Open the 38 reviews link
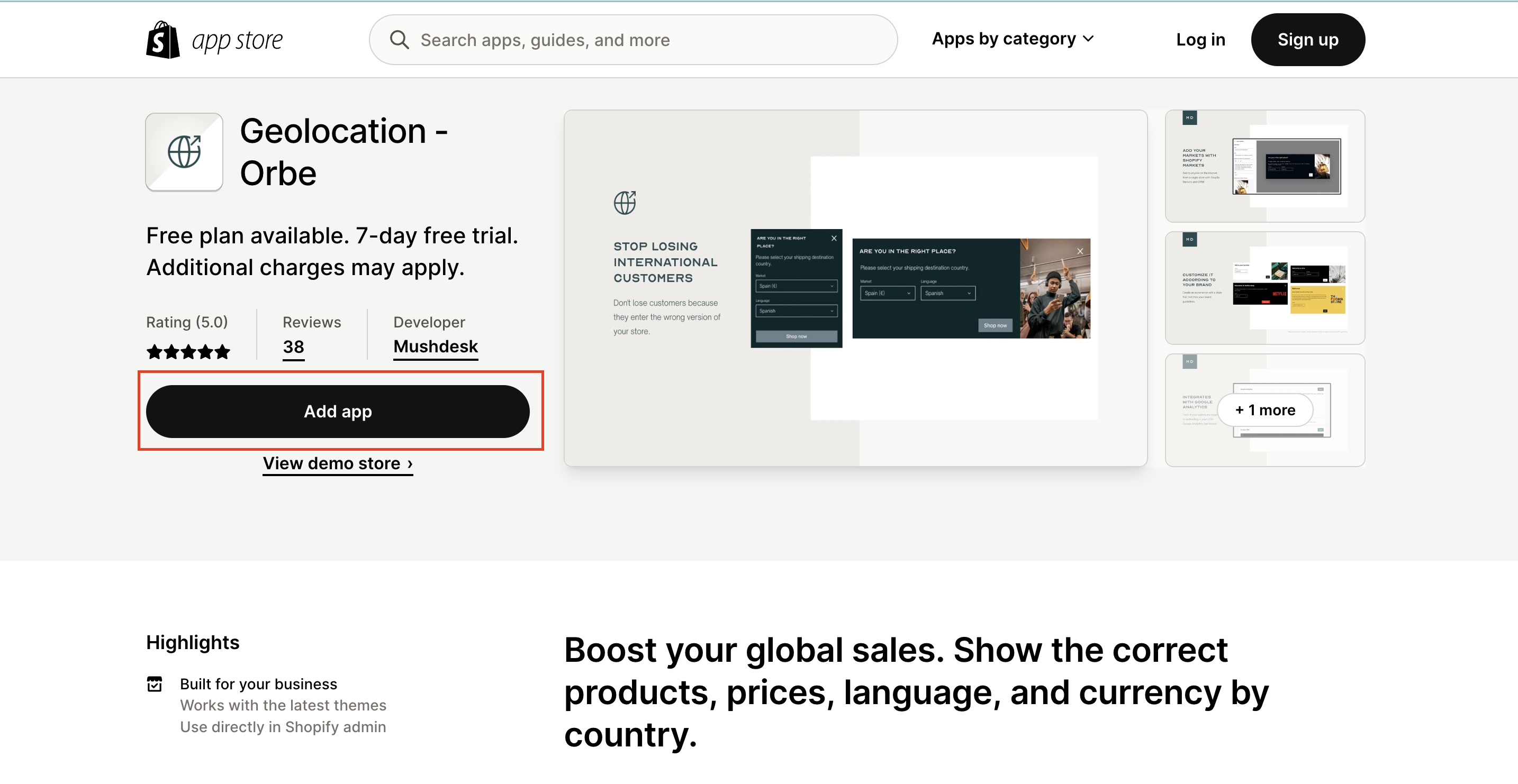The image size is (1518, 784). pos(293,347)
